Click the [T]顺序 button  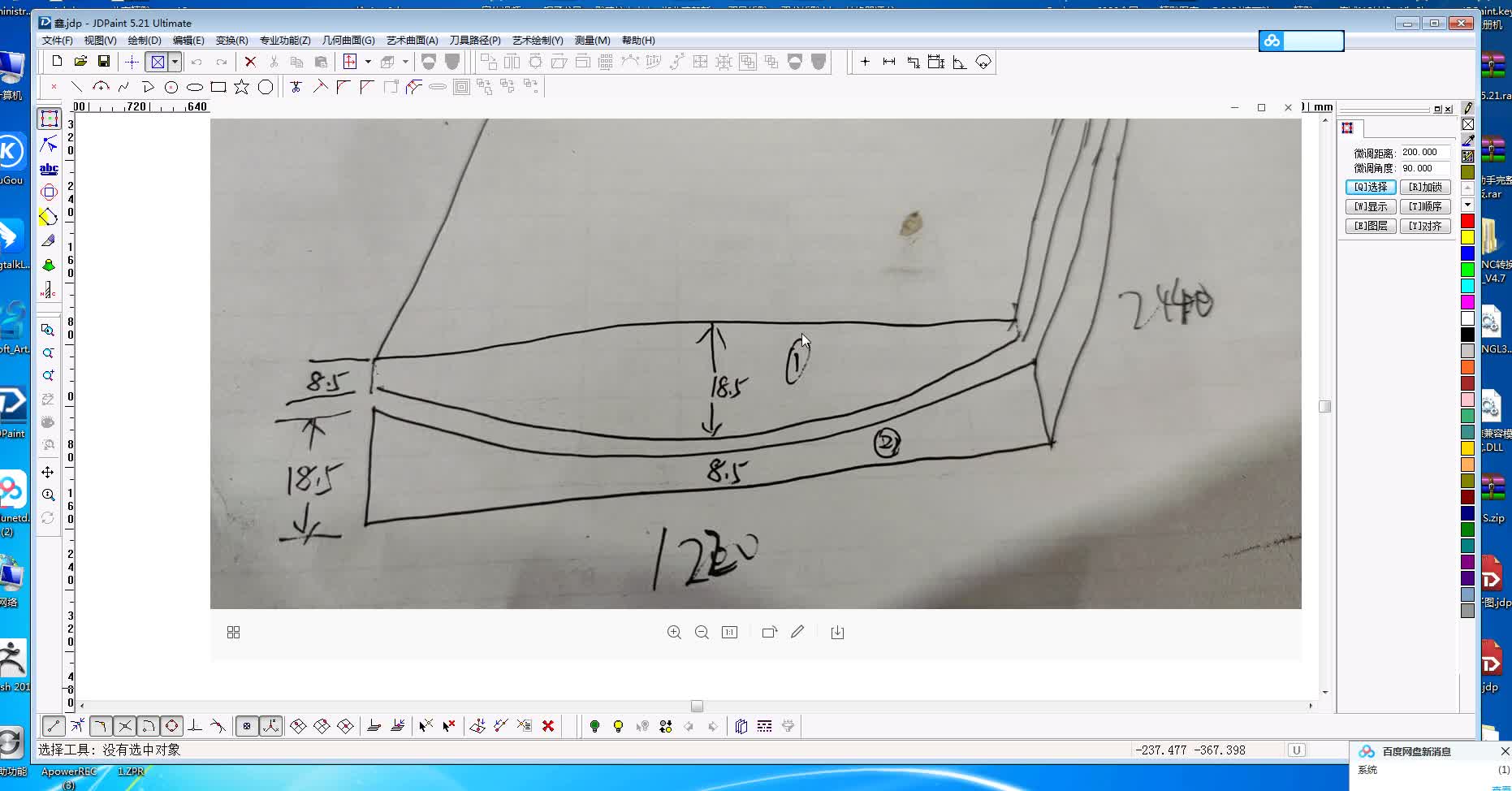1425,206
